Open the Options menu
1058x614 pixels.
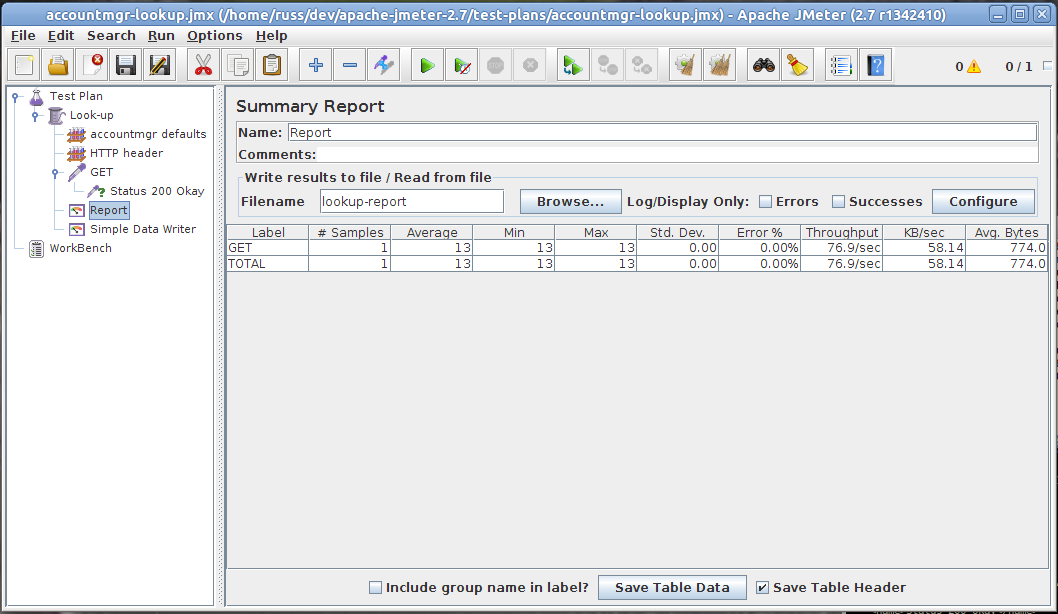pyautogui.click(x=215, y=36)
